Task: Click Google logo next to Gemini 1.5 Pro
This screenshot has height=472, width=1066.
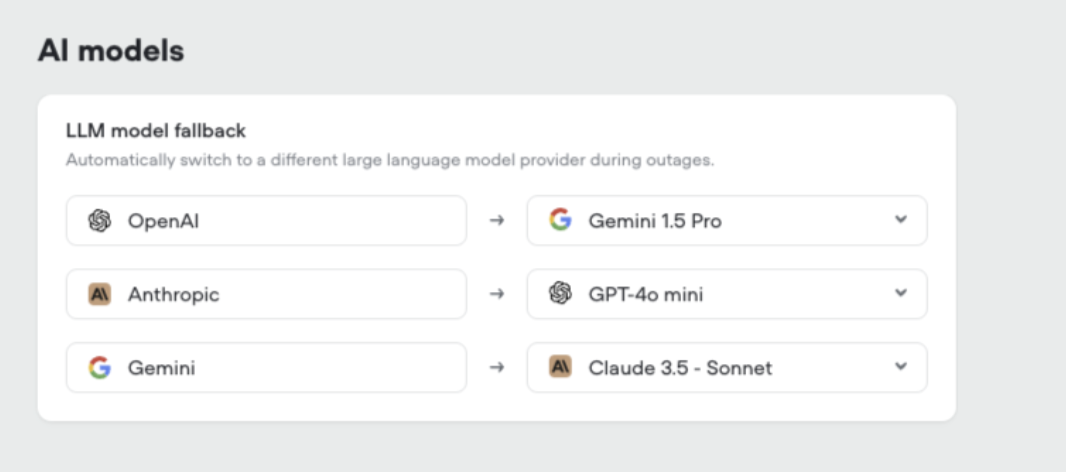Action: click(560, 221)
